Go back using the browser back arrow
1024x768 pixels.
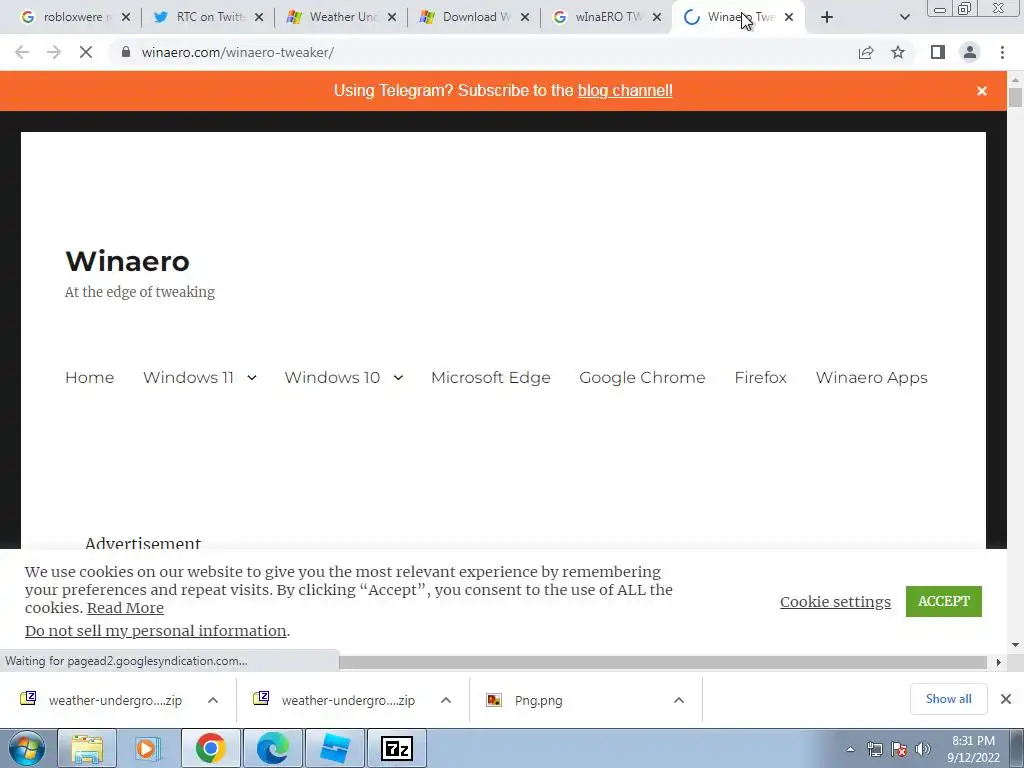[x=22, y=52]
